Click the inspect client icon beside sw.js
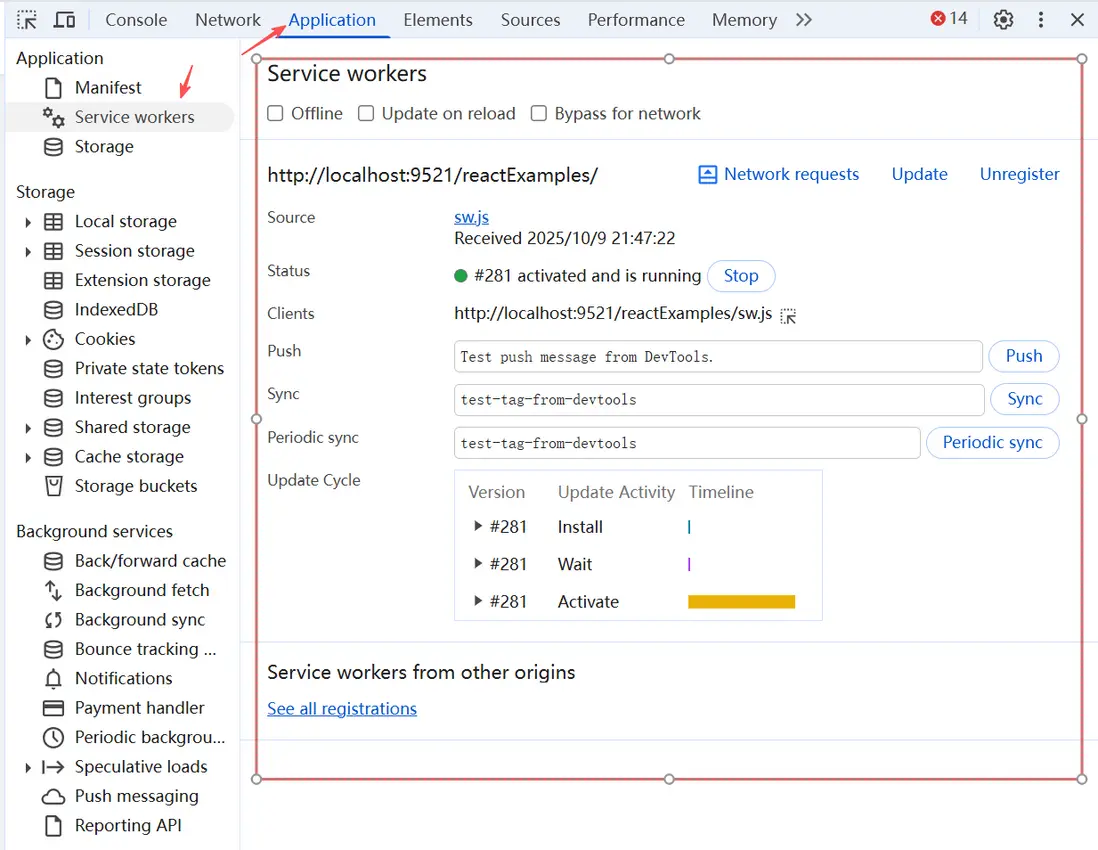Image resolution: width=1098 pixels, height=850 pixels. coord(788,315)
